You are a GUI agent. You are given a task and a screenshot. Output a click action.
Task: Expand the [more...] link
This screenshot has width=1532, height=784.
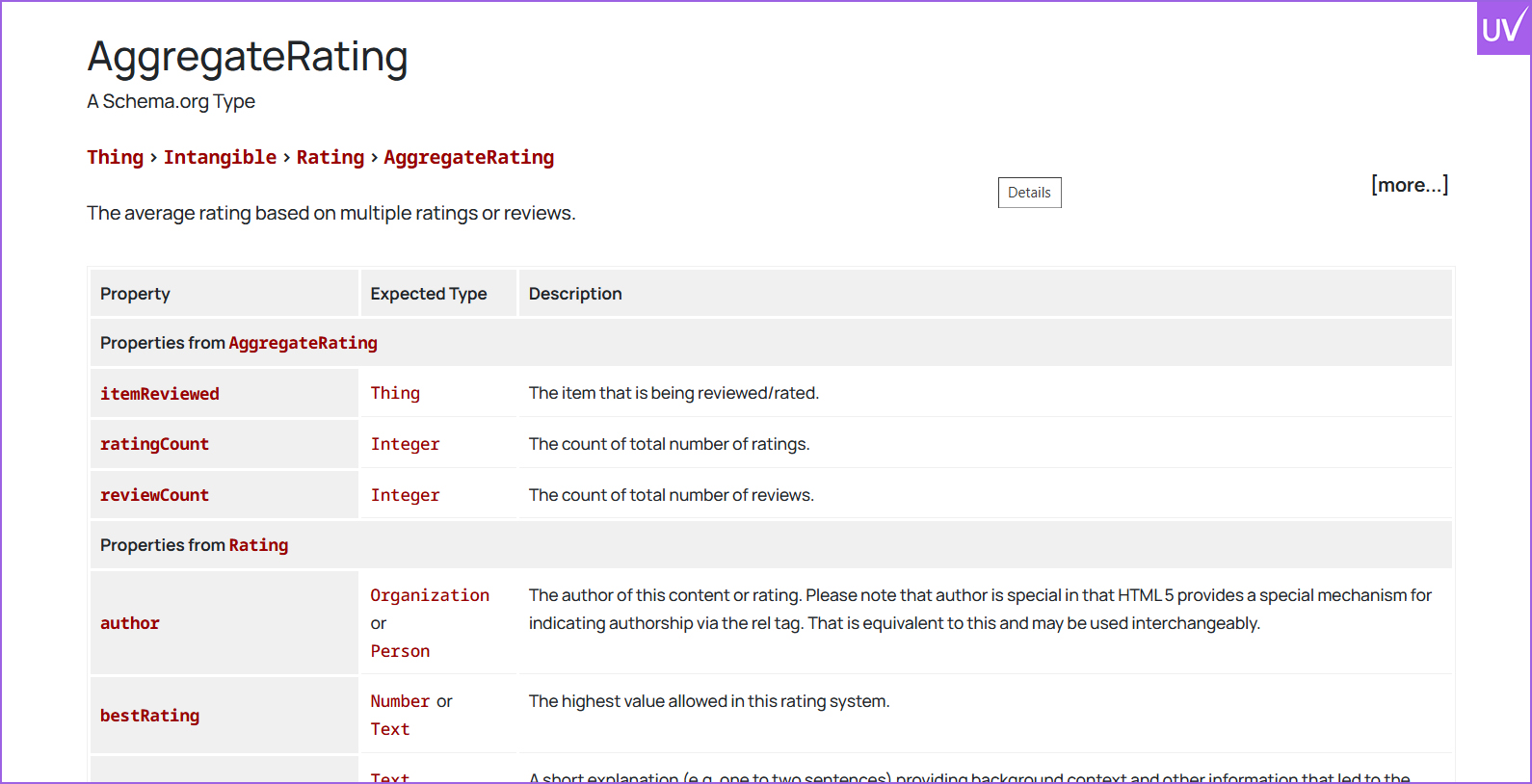pyautogui.click(x=1410, y=185)
